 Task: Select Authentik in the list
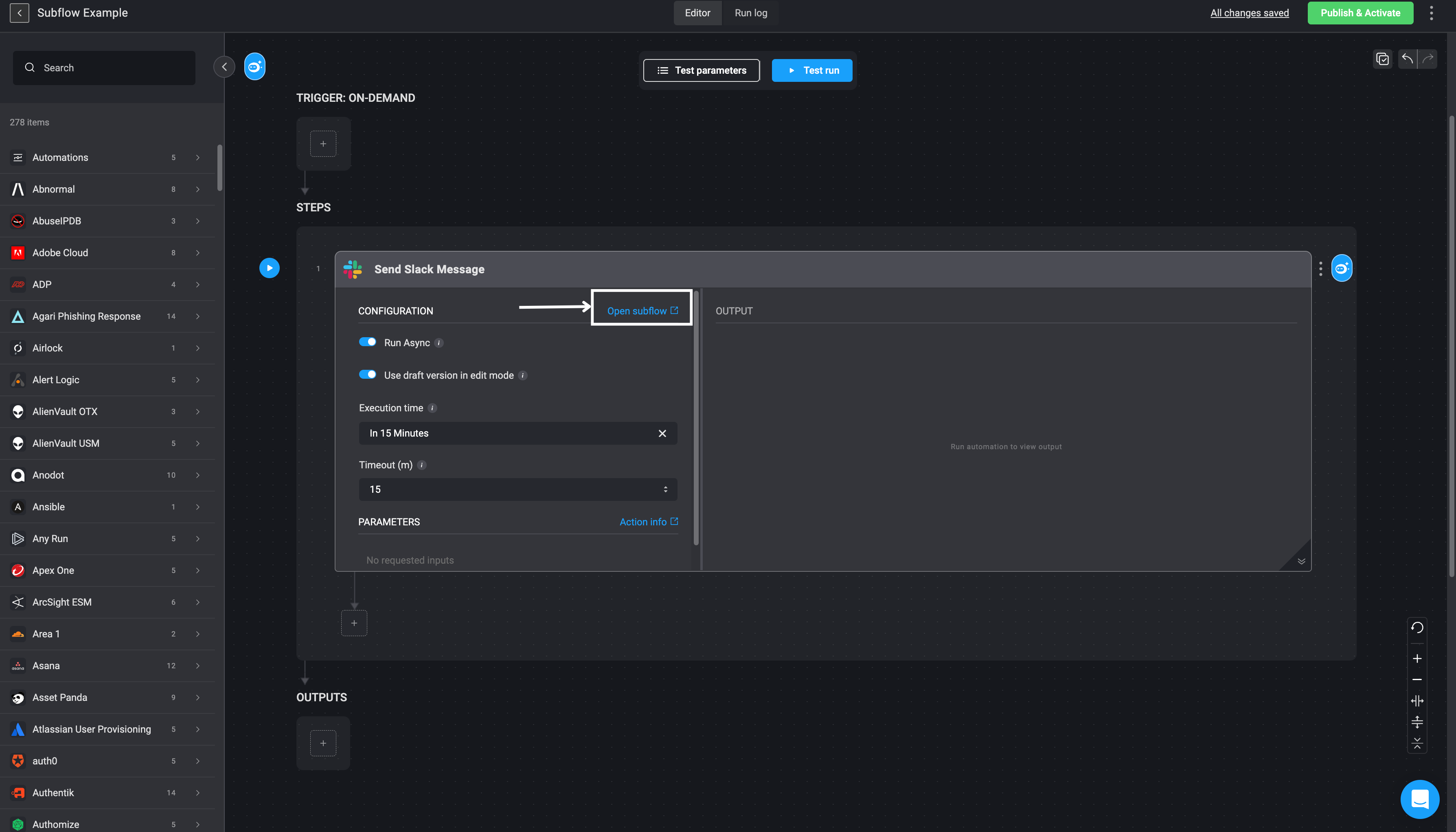(x=107, y=792)
